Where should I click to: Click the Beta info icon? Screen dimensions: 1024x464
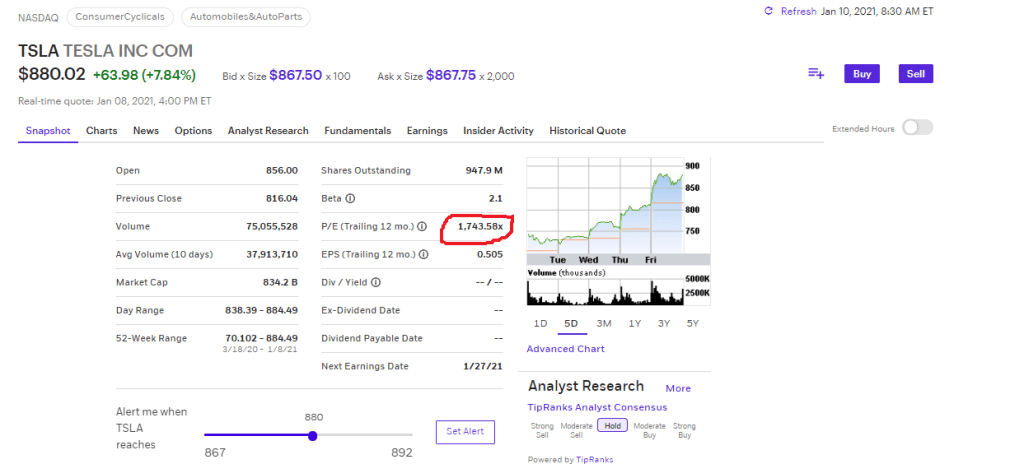coord(351,199)
